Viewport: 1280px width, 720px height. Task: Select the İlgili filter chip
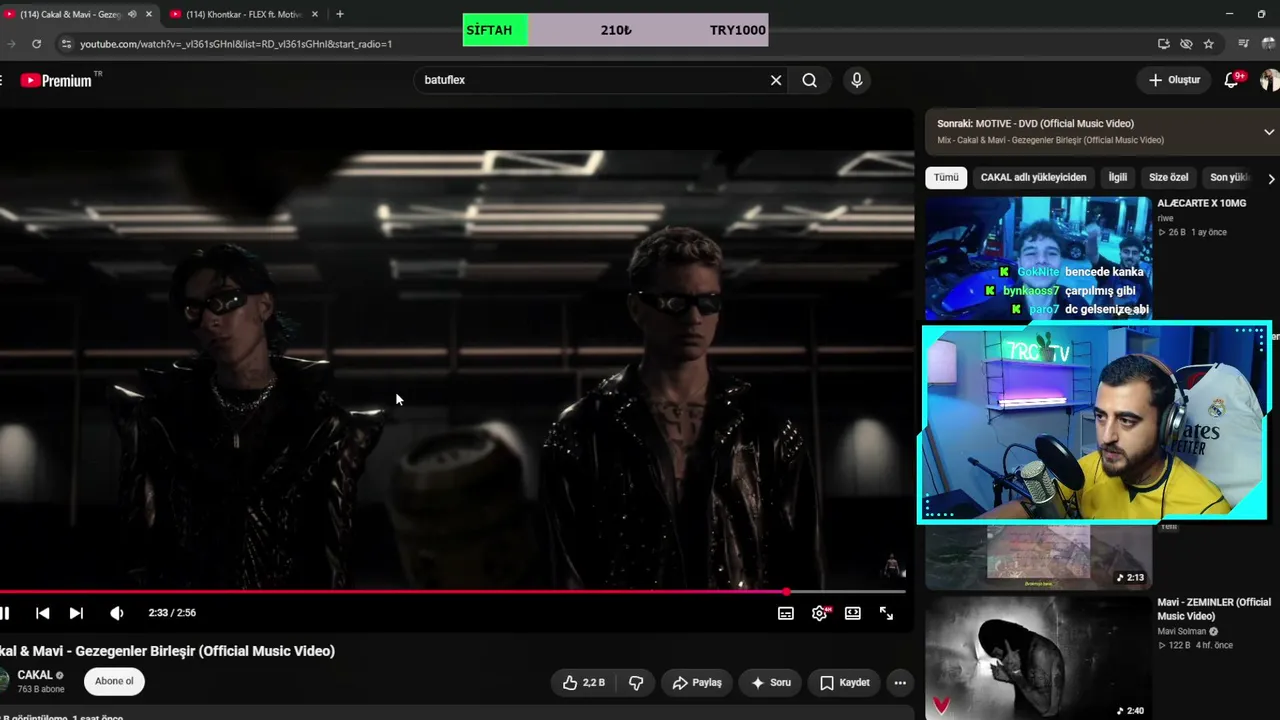[1118, 178]
